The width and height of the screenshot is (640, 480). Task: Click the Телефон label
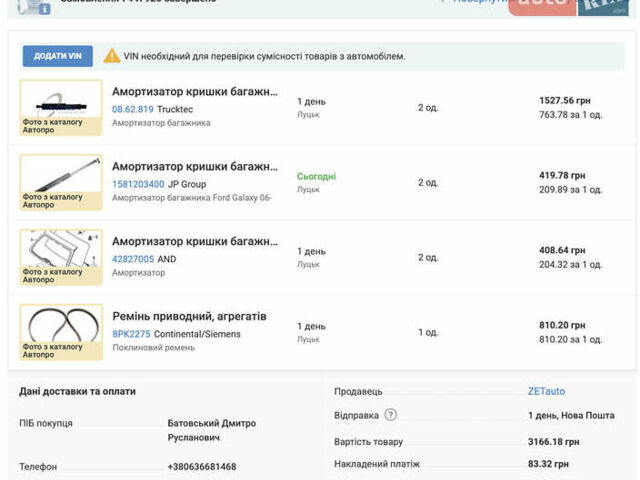click(38, 467)
